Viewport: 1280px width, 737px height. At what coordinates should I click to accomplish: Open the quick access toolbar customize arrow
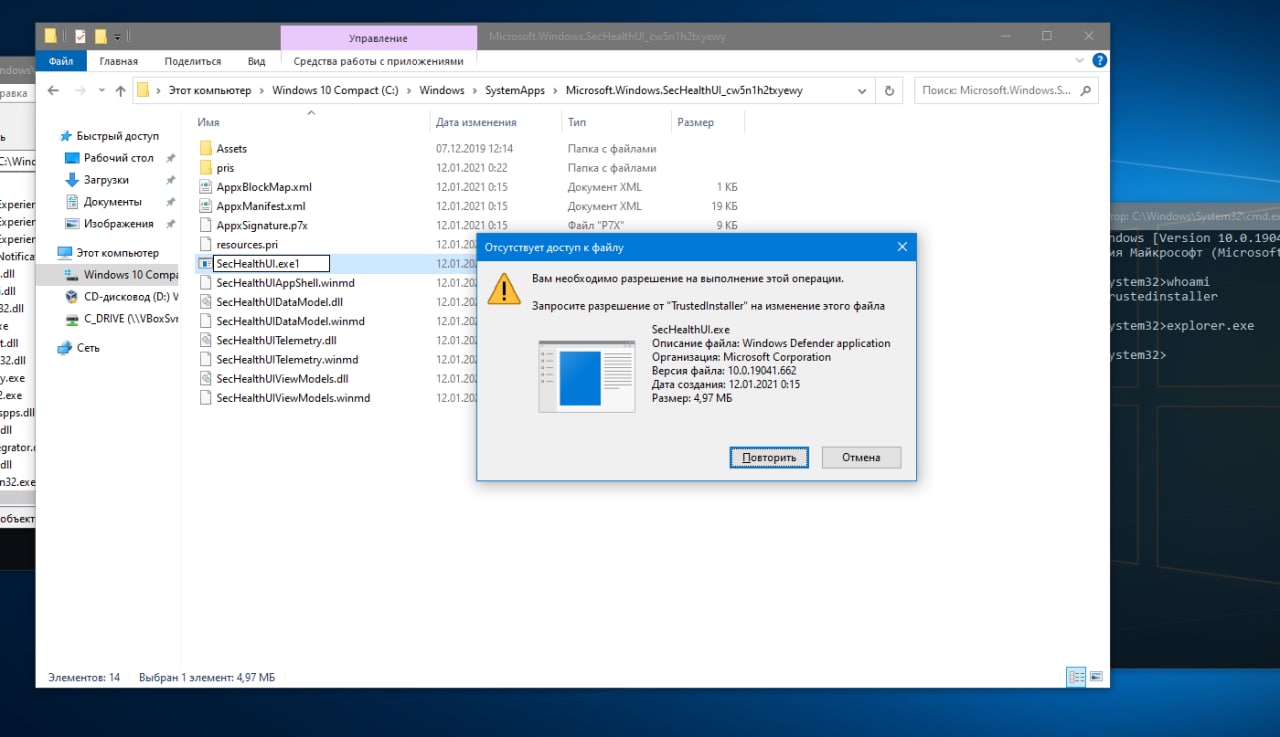118,37
